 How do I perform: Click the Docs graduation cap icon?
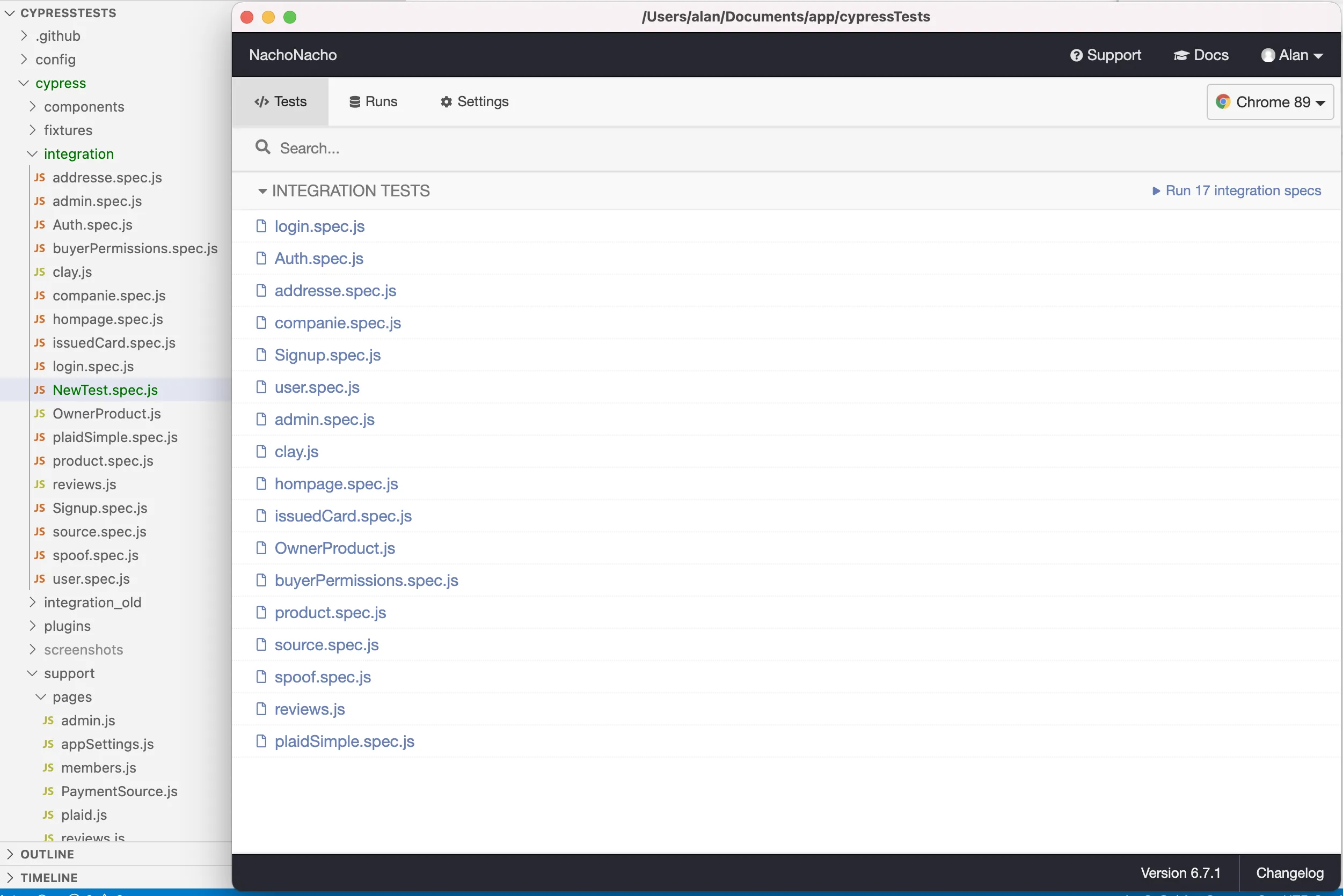[x=1181, y=55]
